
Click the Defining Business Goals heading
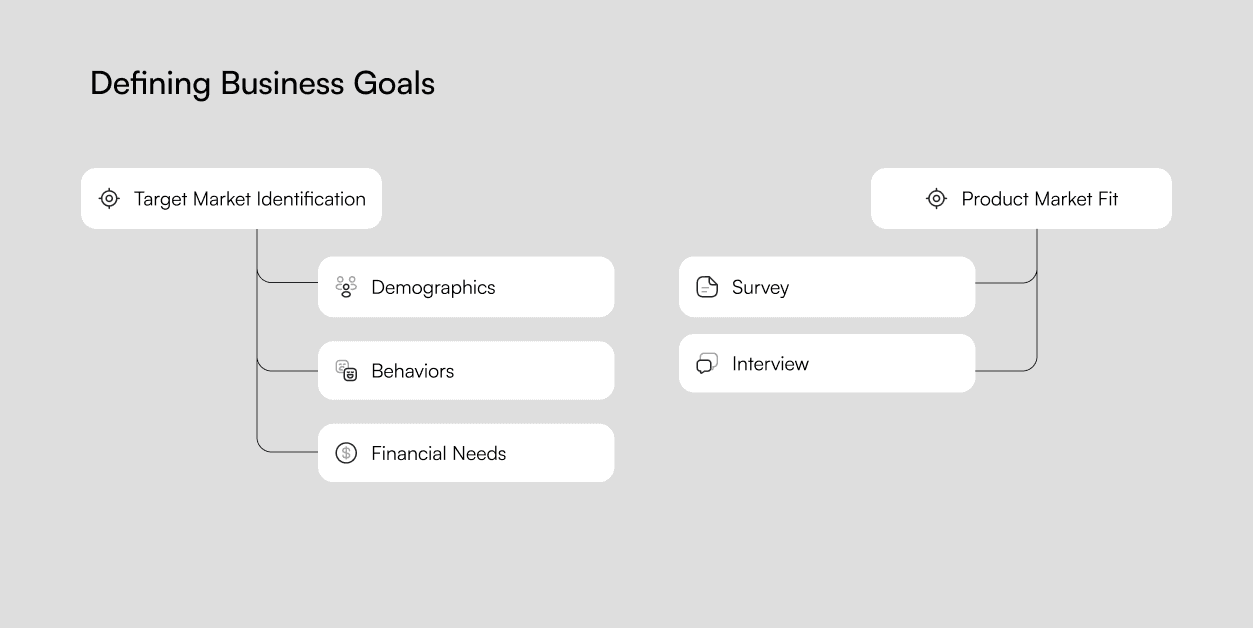(x=262, y=83)
